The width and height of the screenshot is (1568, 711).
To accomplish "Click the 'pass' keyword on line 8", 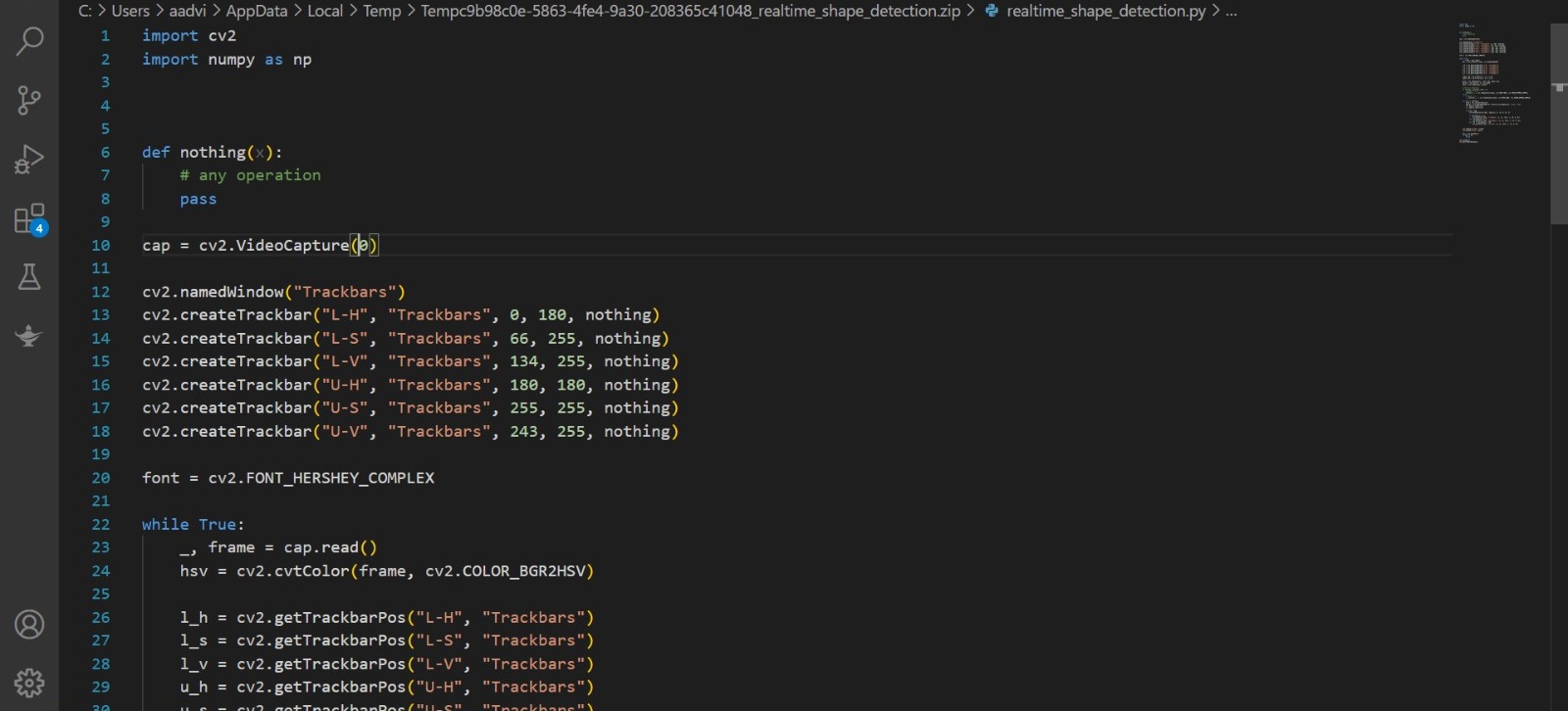I will point(198,199).
